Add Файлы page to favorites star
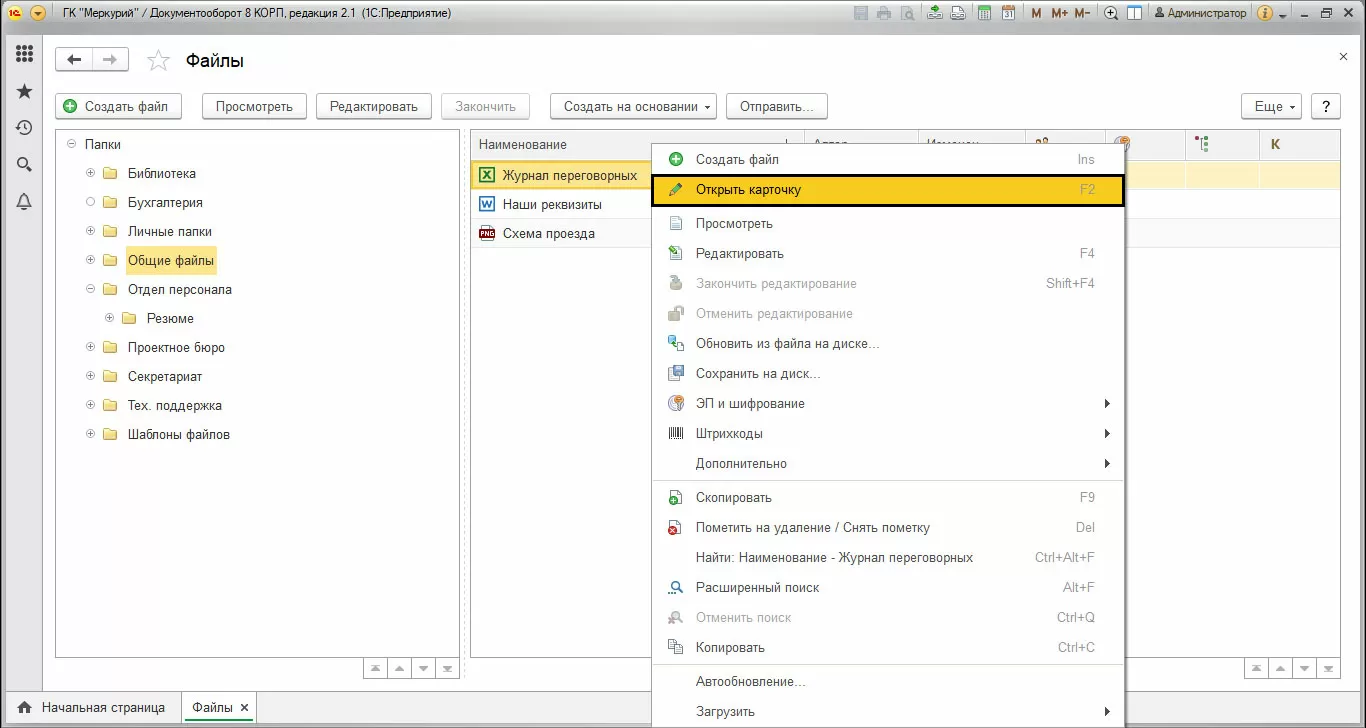Image resolution: width=1366 pixels, height=728 pixels. point(158,61)
